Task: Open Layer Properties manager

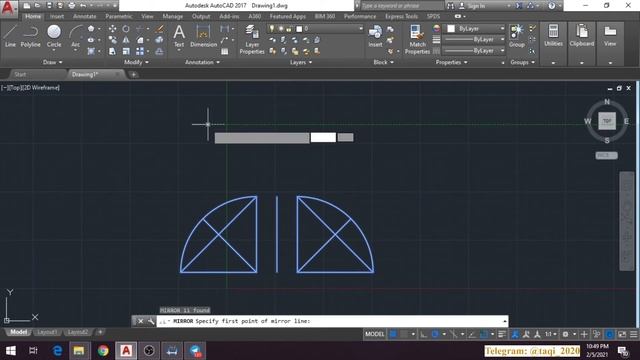Action: click(x=252, y=39)
